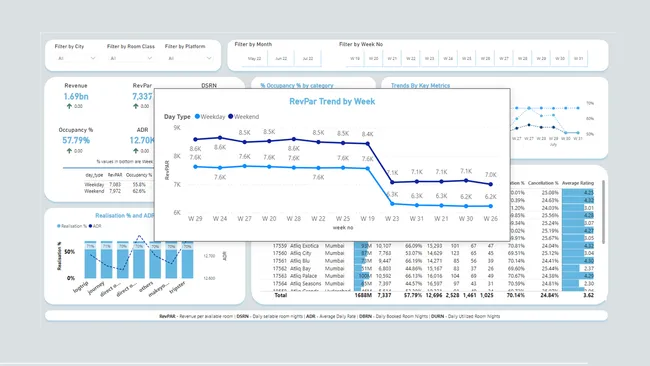This screenshot has height=366, width=650.
Task: Open the Filter by Room Class dropdown
Action: pos(131,58)
